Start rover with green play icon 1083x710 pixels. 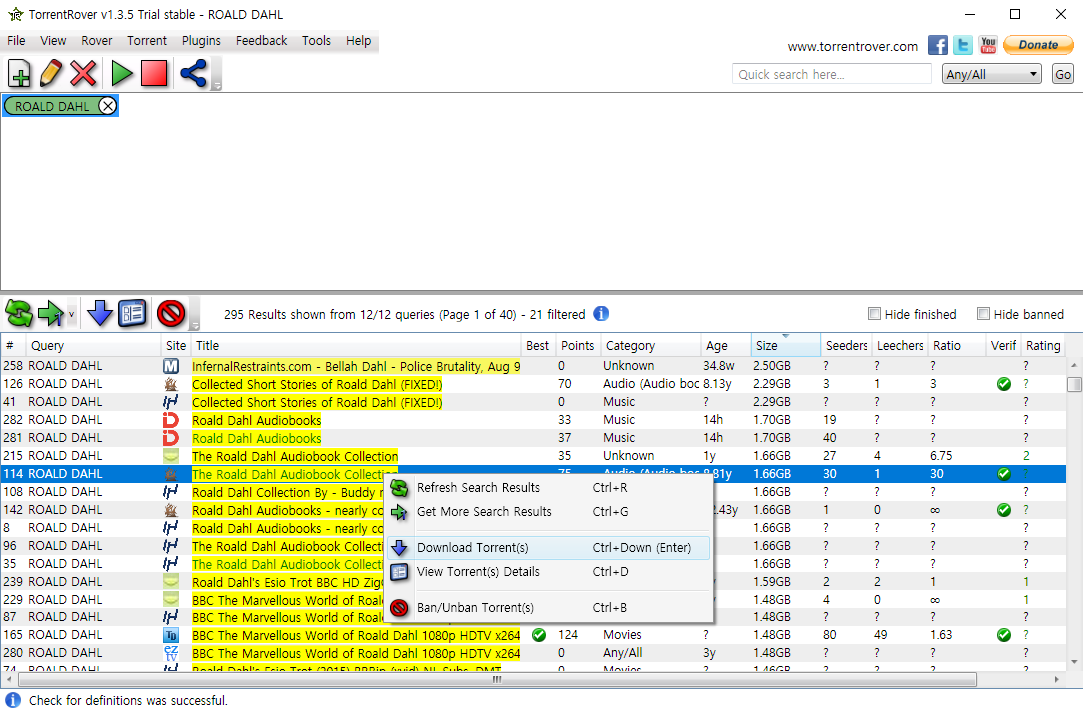(122, 73)
